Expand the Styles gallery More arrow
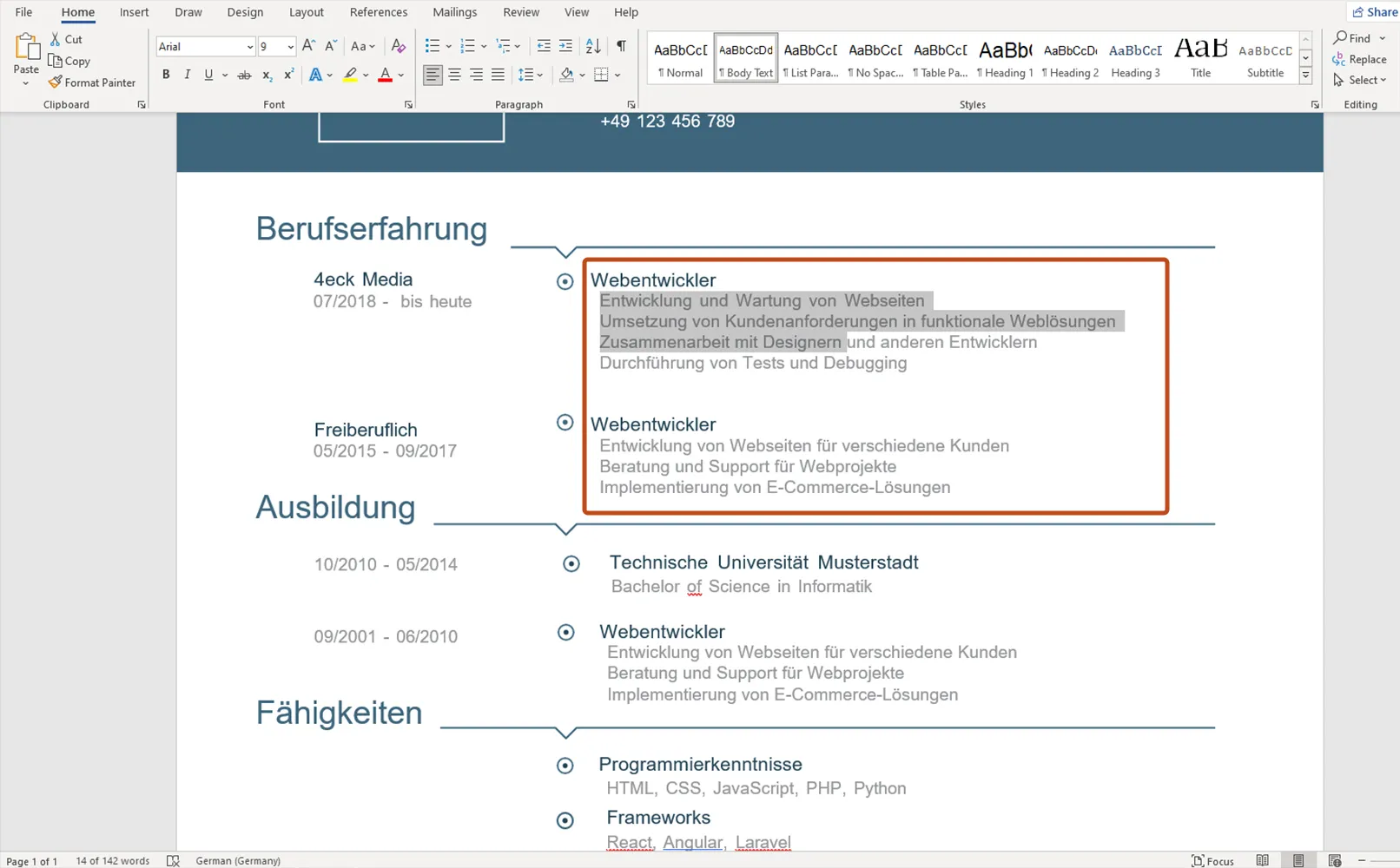1400x868 pixels. [x=1305, y=76]
